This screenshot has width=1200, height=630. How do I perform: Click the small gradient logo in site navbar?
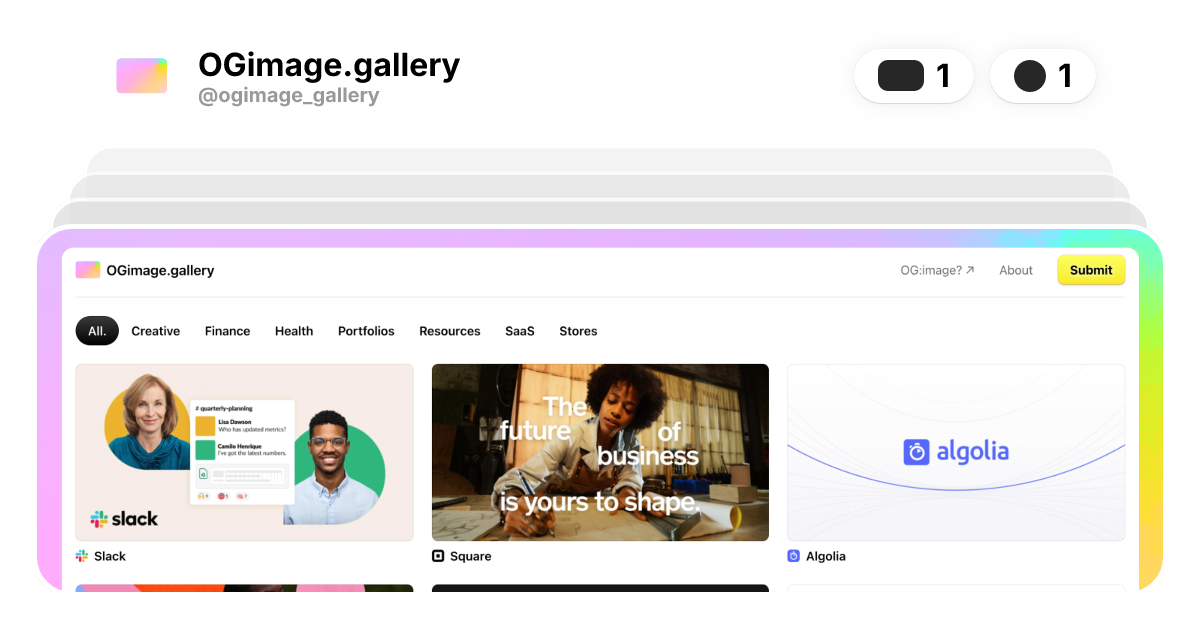[x=88, y=270]
